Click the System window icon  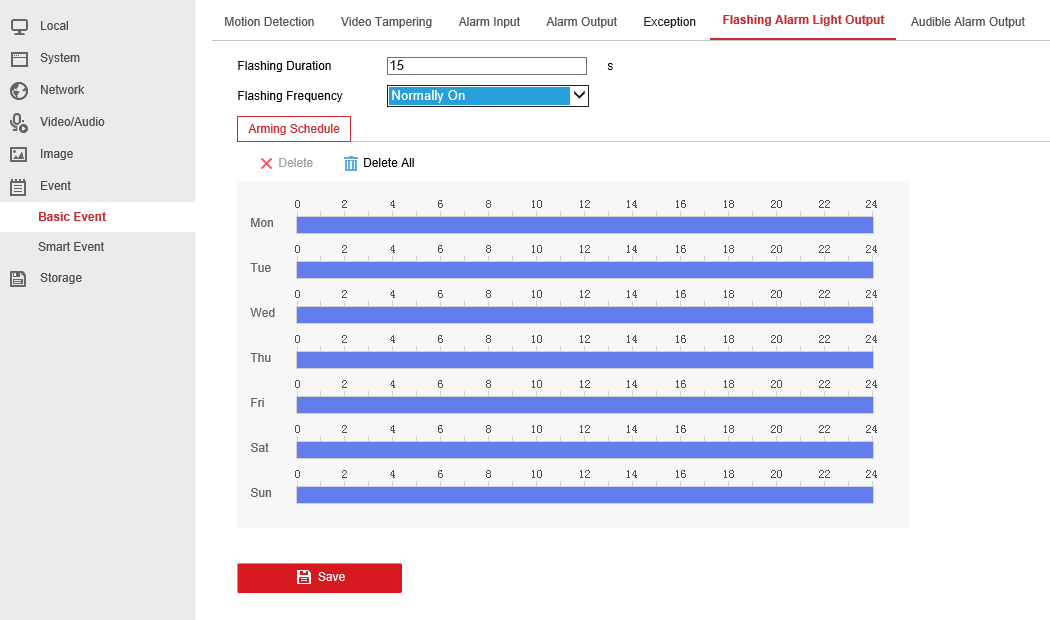[19, 58]
